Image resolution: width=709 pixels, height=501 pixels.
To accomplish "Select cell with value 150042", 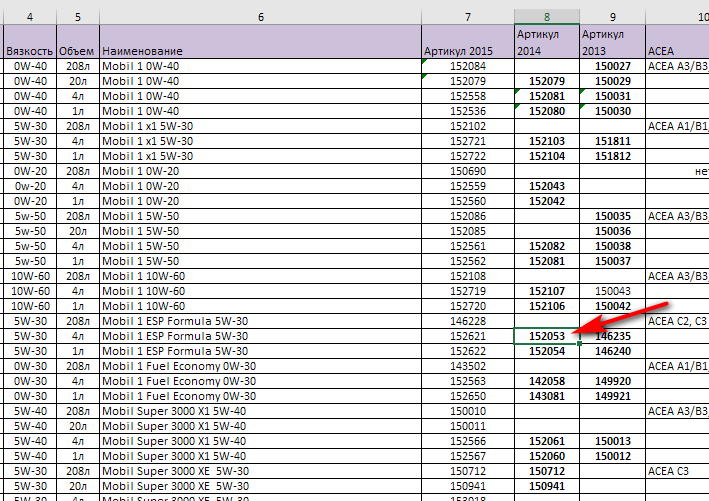I will pos(612,306).
